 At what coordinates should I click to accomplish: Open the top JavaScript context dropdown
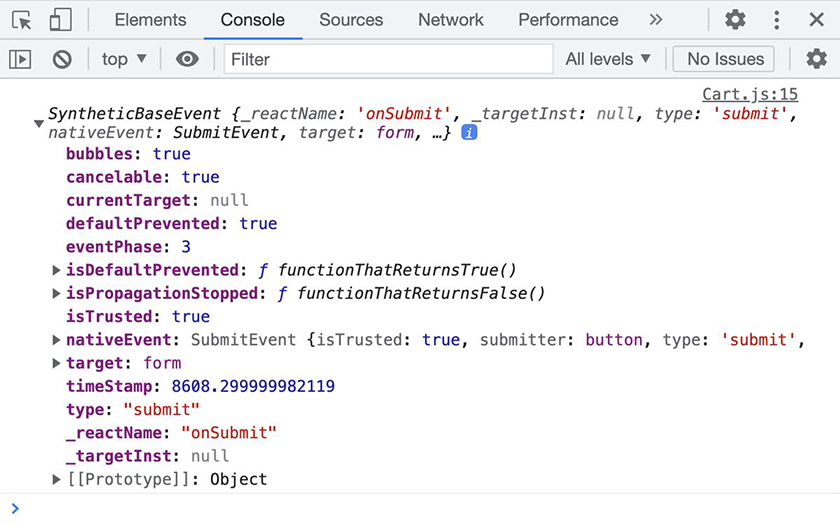pos(124,59)
